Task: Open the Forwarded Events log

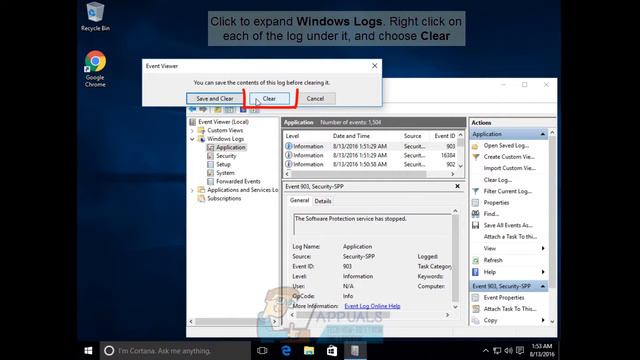Action: [238, 181]
